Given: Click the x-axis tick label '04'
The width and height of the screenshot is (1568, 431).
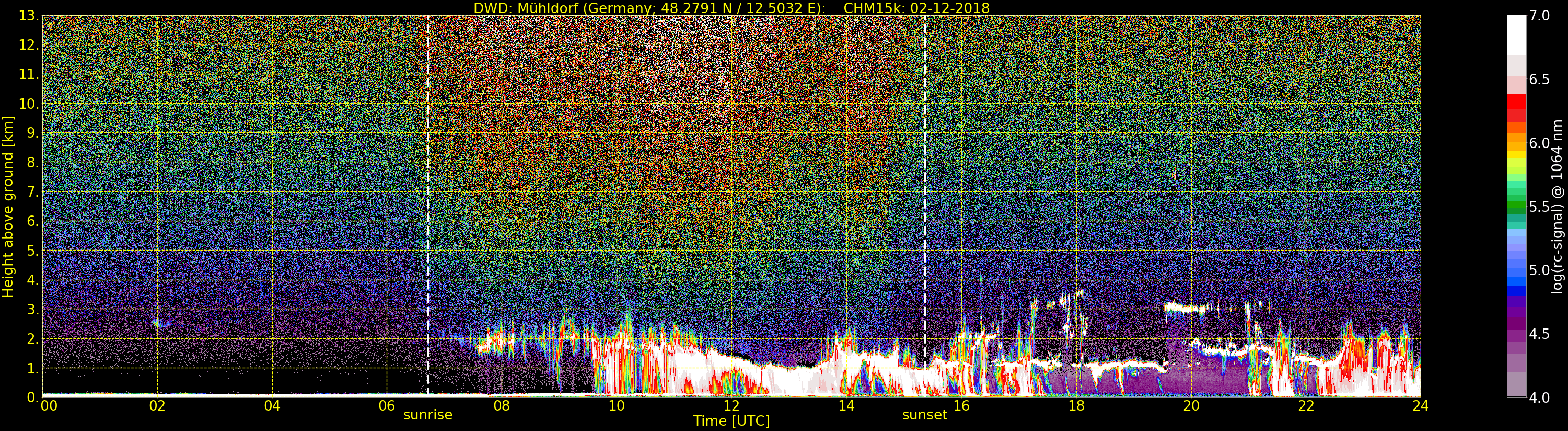Looking at the screenshot, I should click(272, 406).
